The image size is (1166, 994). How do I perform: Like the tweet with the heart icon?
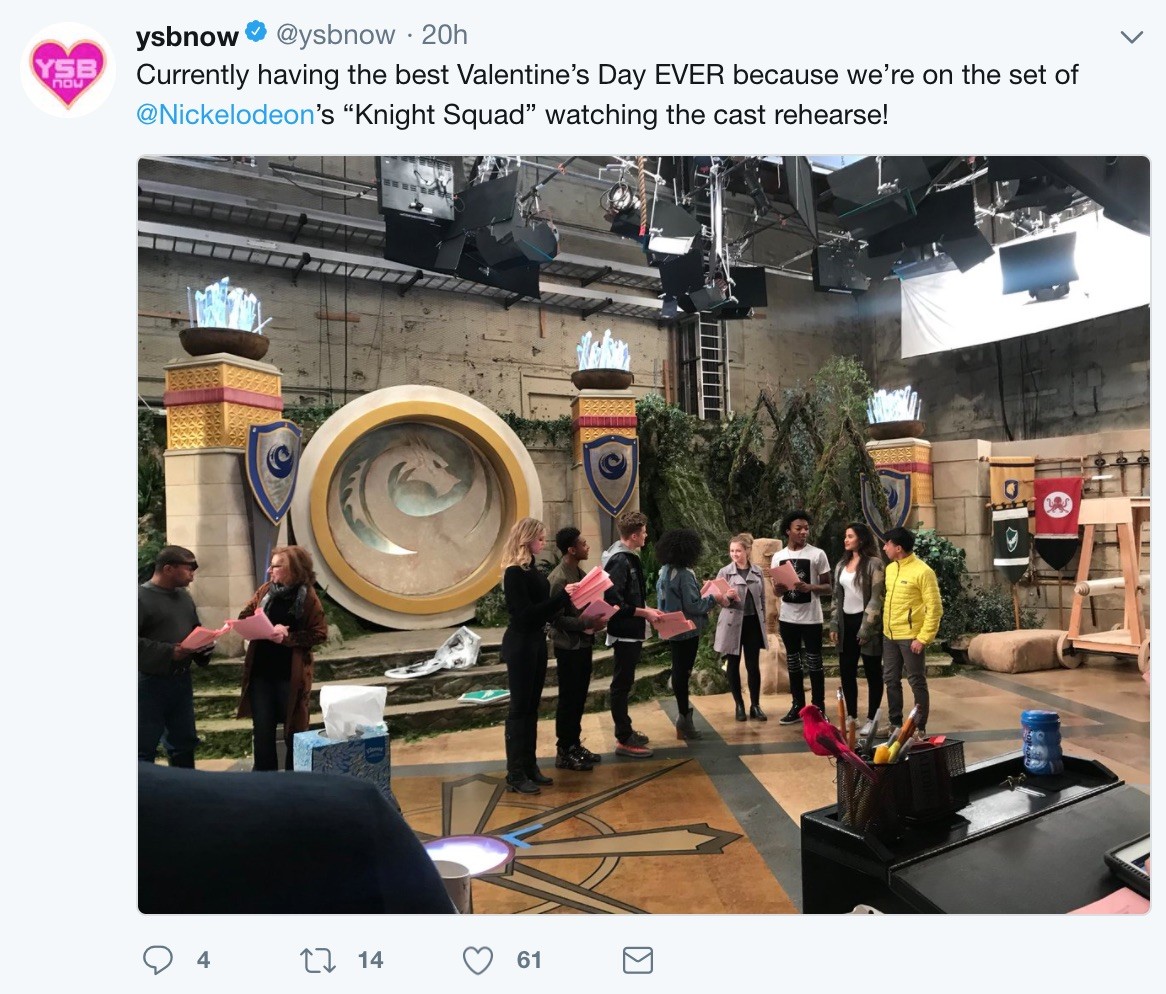pos(477,961)
